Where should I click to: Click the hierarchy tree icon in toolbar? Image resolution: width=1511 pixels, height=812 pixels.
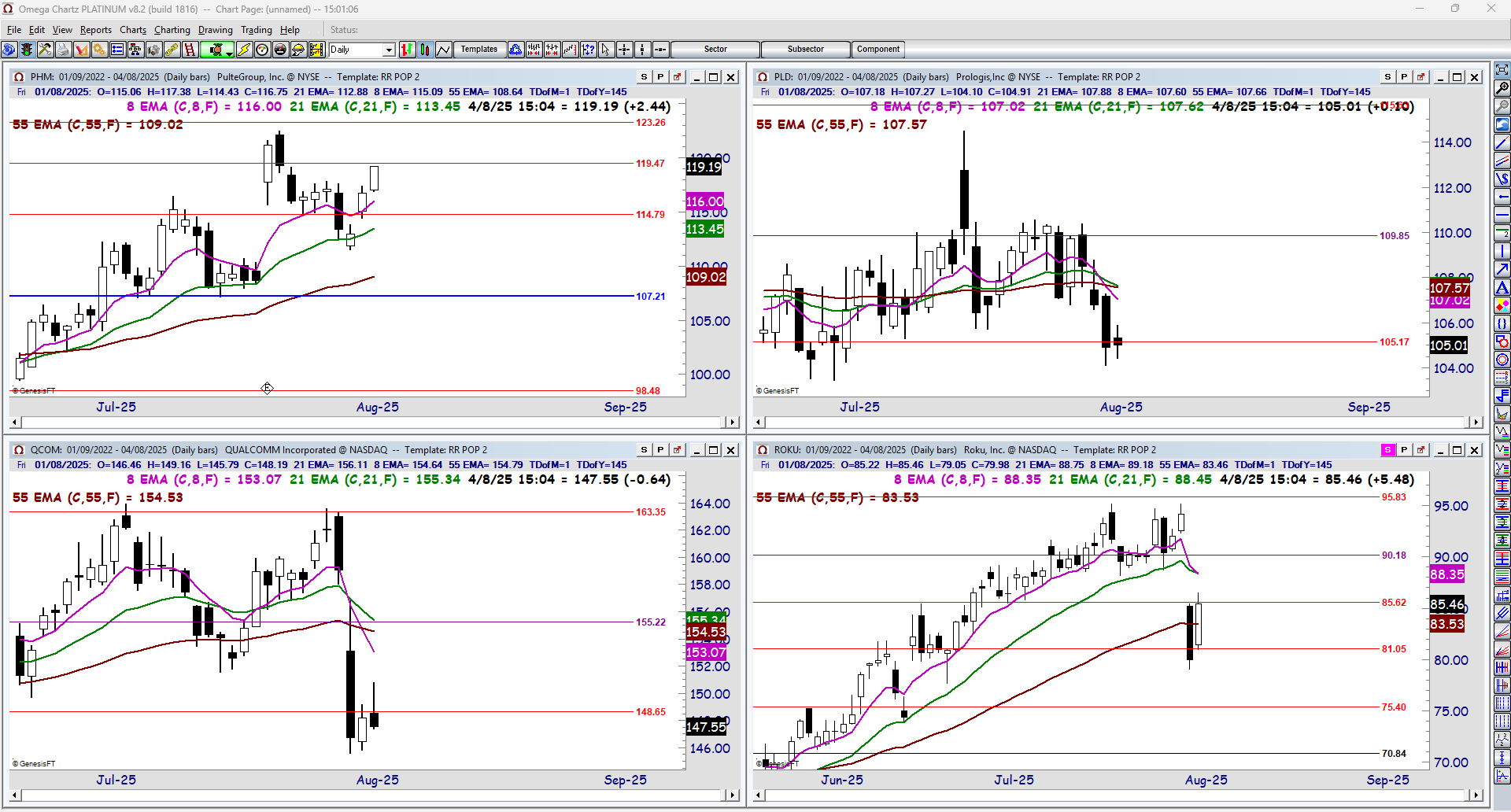tap(135, 50)
